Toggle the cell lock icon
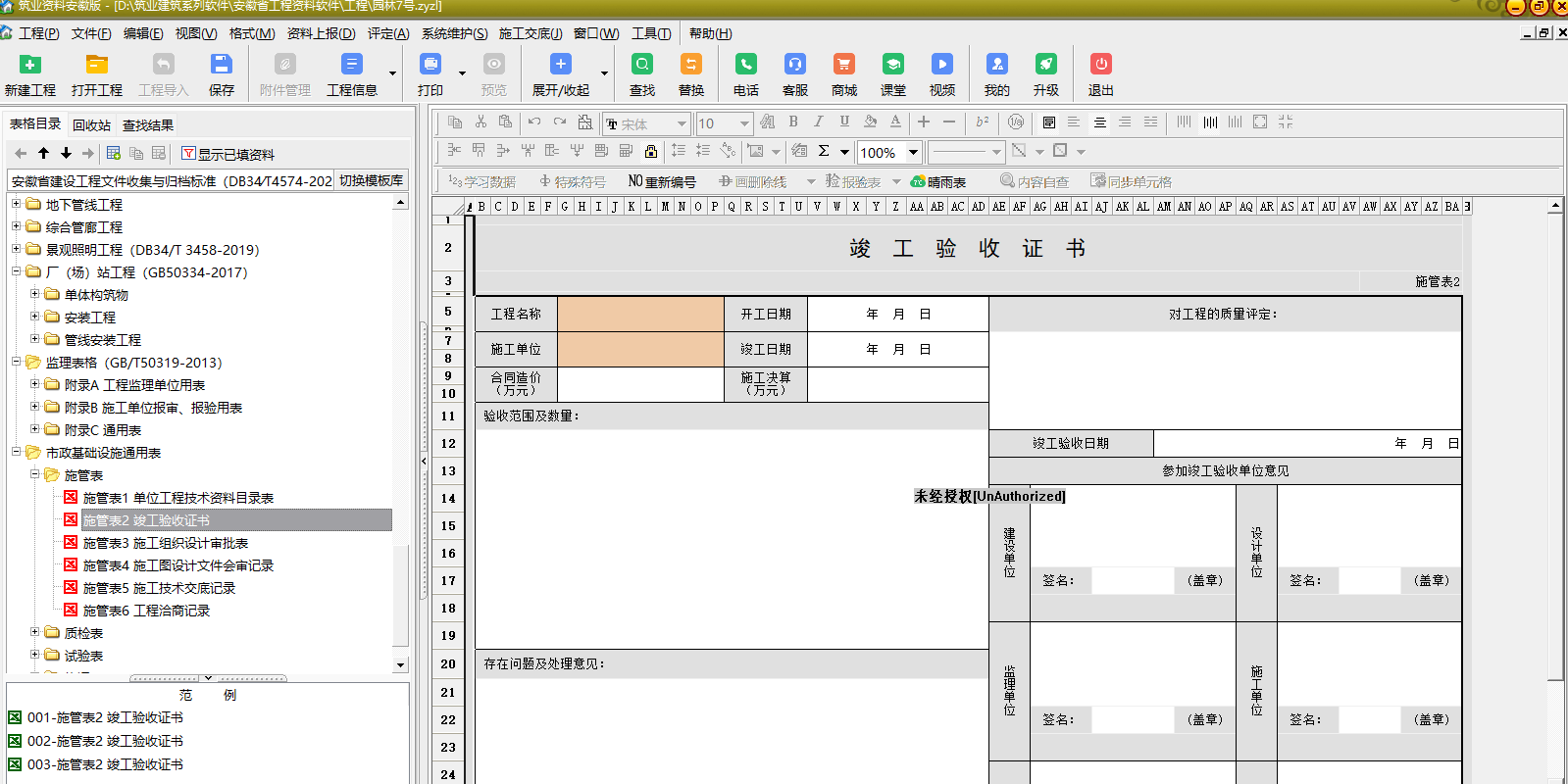The width and height of the screenshot is (1568, 784). (x=650, y=151)
